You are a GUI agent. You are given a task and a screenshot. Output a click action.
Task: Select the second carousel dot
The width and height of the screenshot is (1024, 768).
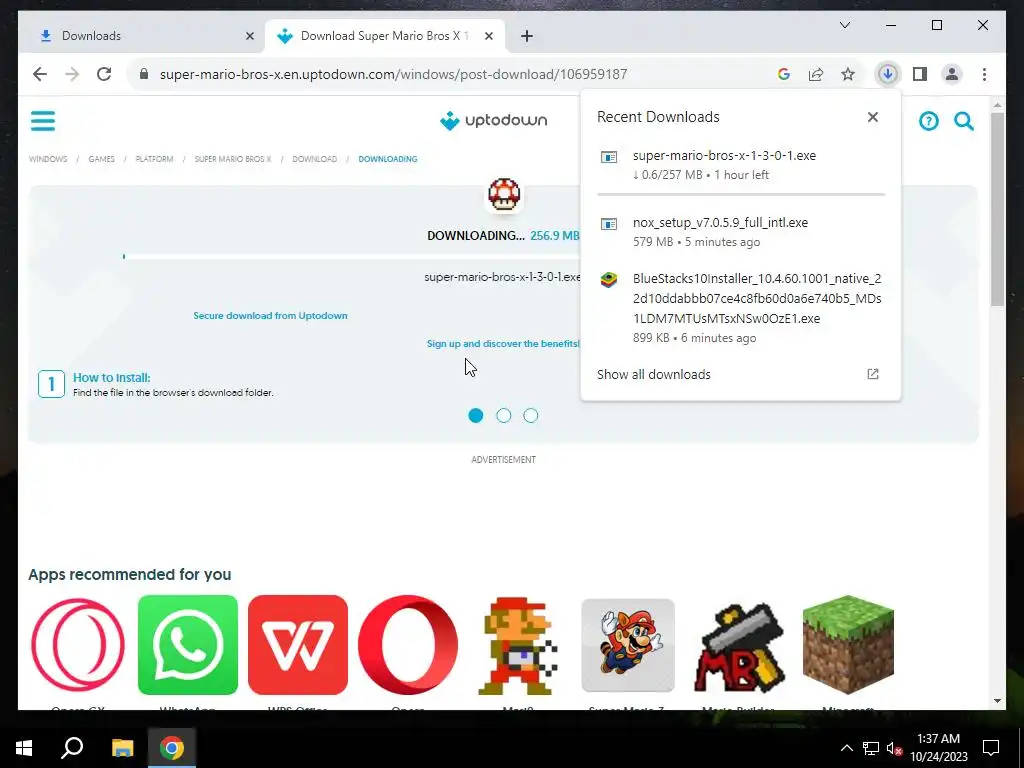[504, 415]
